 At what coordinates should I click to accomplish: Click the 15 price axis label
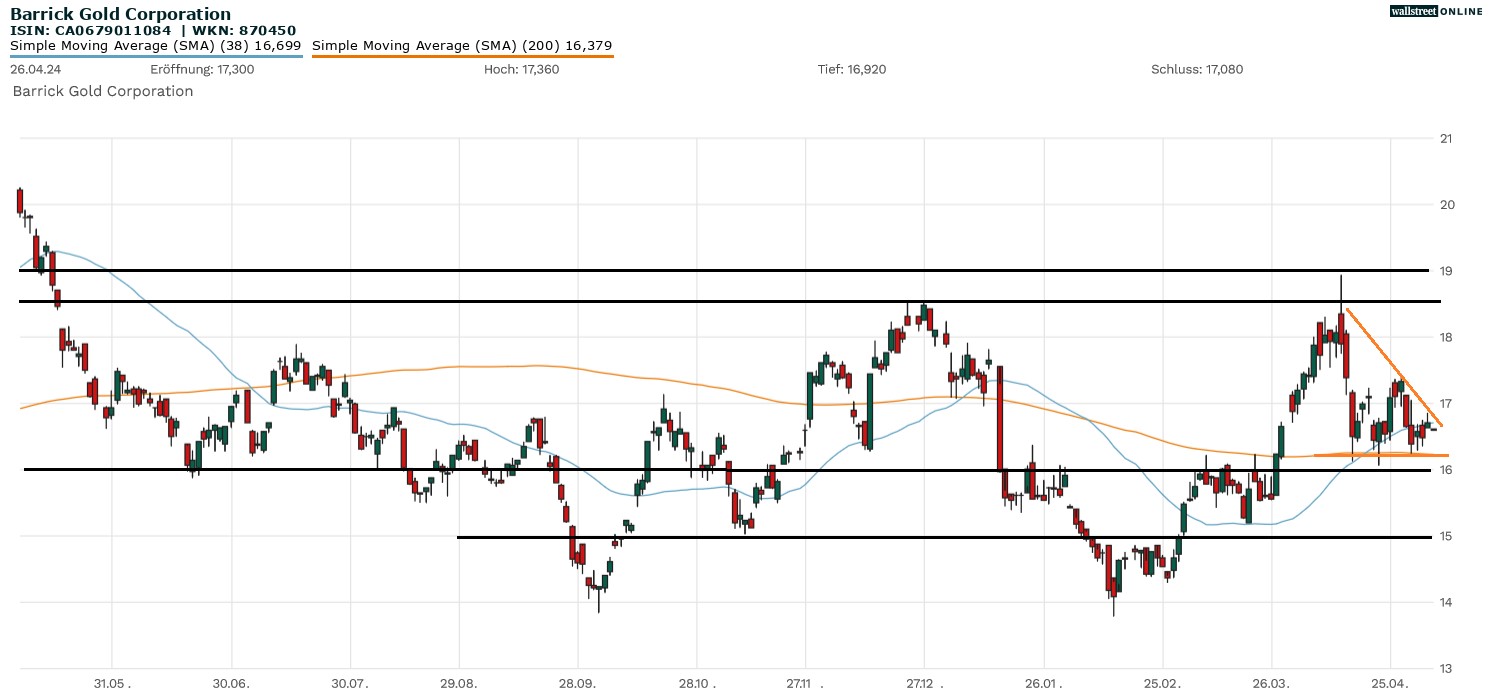[x=1445, y=536]
